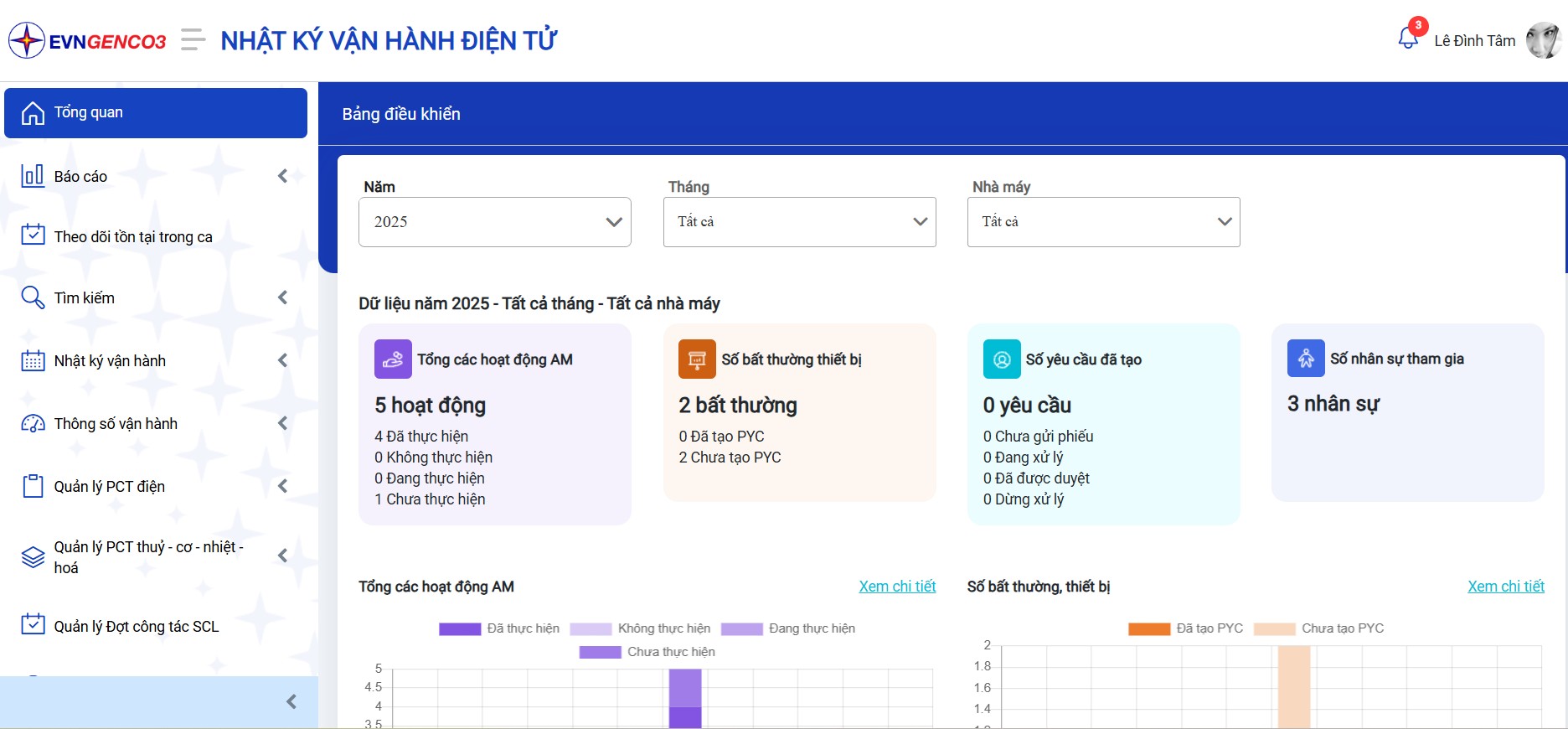Click Xem chi tiết for Số bất thường, thiết bị
The height and width of the screenshot is (729, 1568).
[1505, 587]
